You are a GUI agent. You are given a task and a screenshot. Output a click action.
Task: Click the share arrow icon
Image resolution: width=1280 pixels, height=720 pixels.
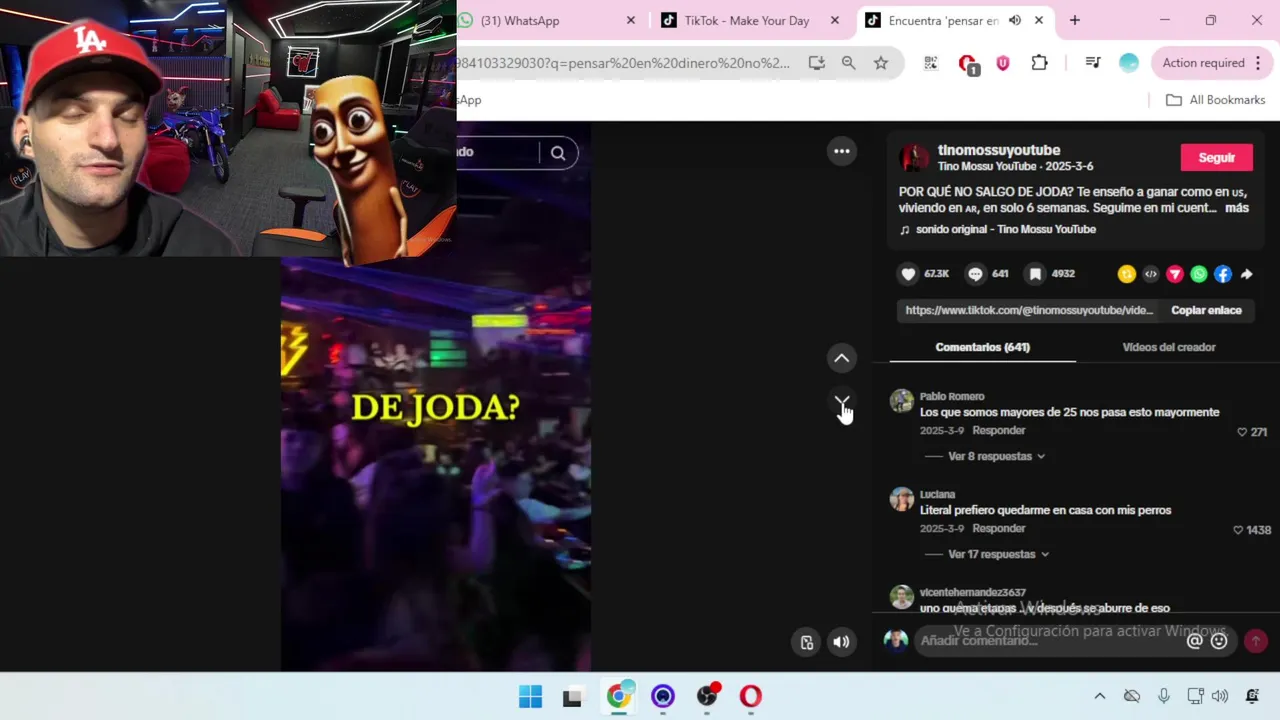click(1247, 274)
